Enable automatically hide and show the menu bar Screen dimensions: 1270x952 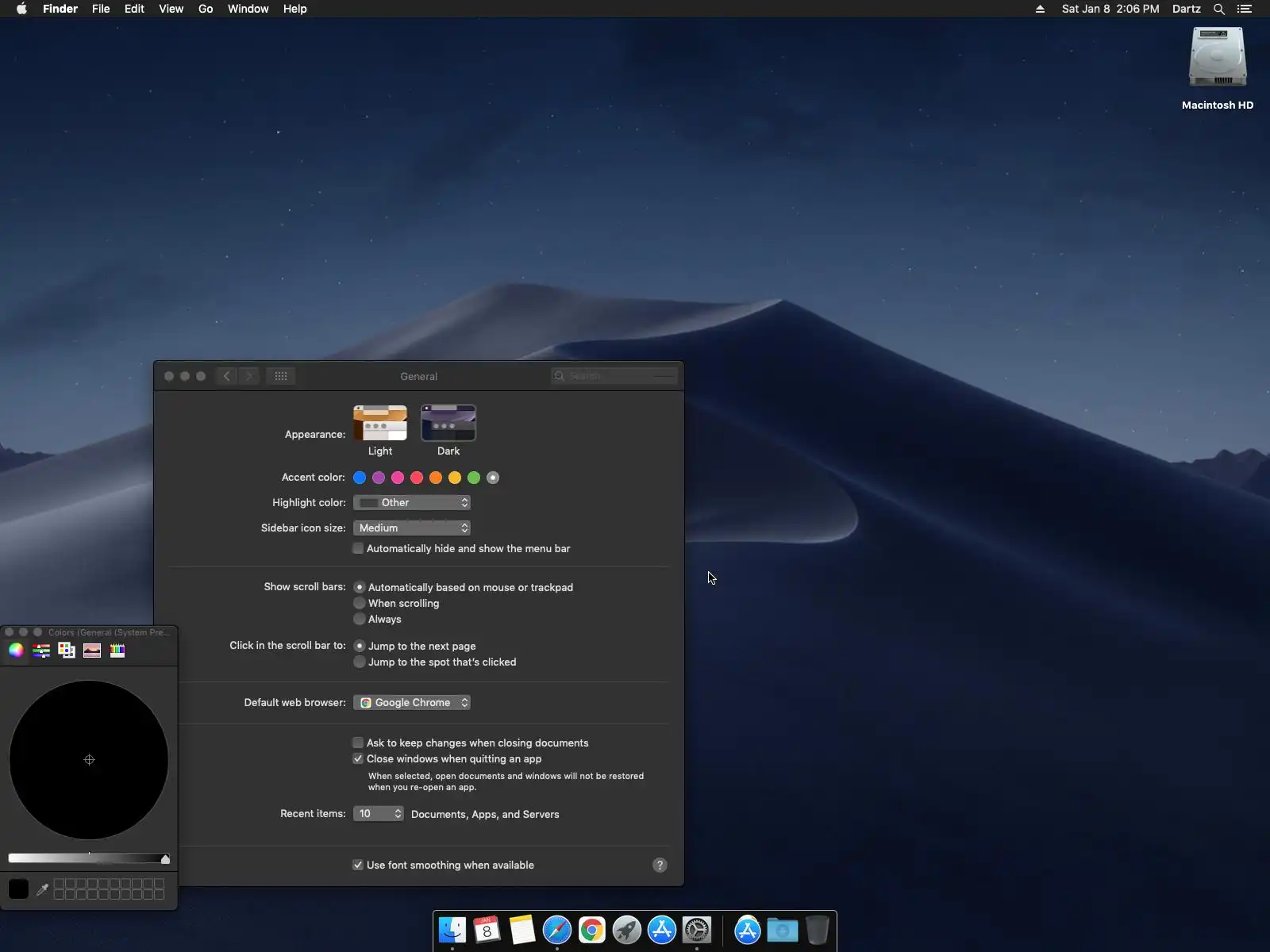pos(358,548)
